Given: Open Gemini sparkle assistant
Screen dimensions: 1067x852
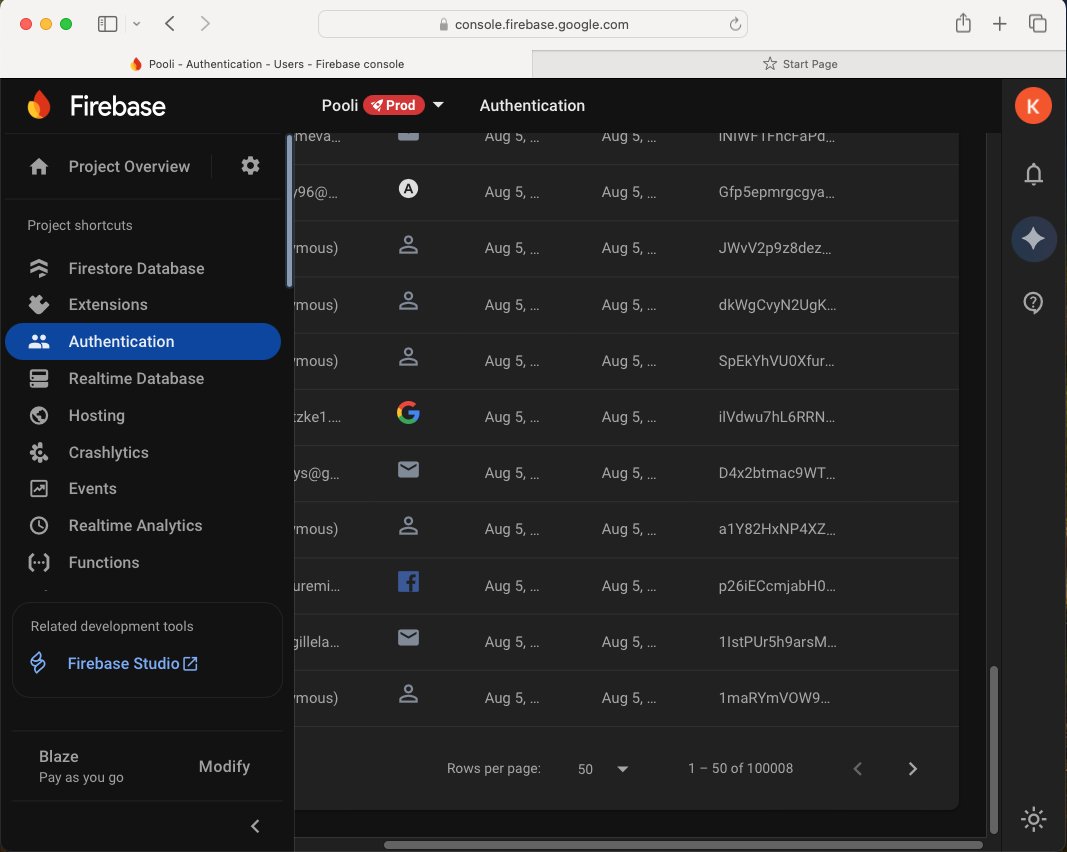Looking at the screenshot, I should 1033,239.
